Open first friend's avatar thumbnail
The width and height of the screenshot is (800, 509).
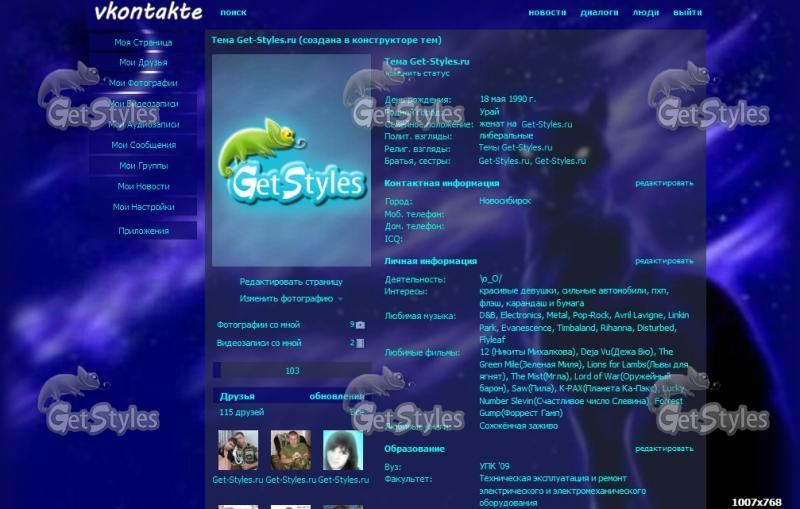238,451
